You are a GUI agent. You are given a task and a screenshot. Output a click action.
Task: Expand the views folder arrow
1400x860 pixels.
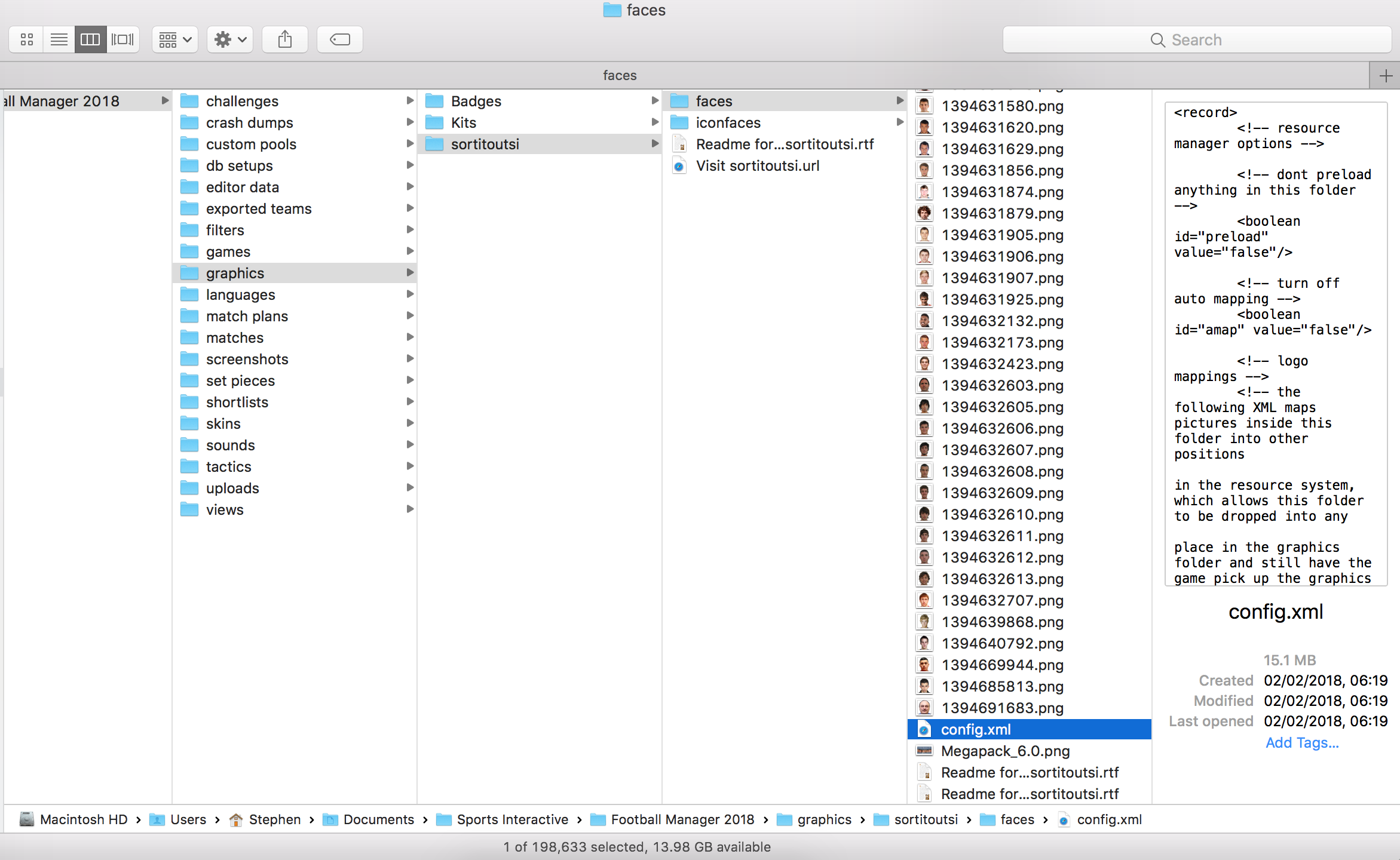[x=410, y=509]
